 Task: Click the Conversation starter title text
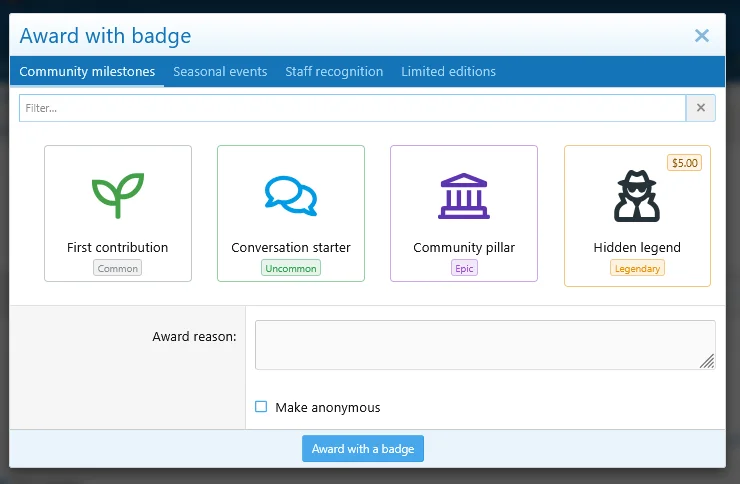(x=291, y=247)
